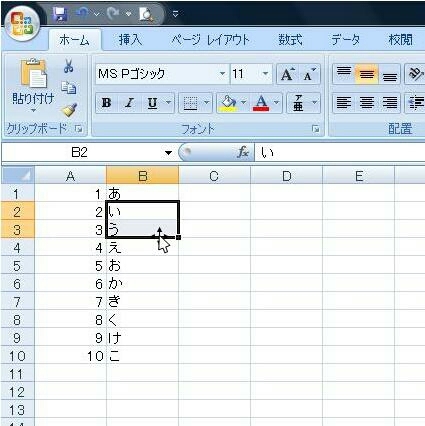The image size is (425, 426).
Task: Toggle underline formatting
Action: 152,103
